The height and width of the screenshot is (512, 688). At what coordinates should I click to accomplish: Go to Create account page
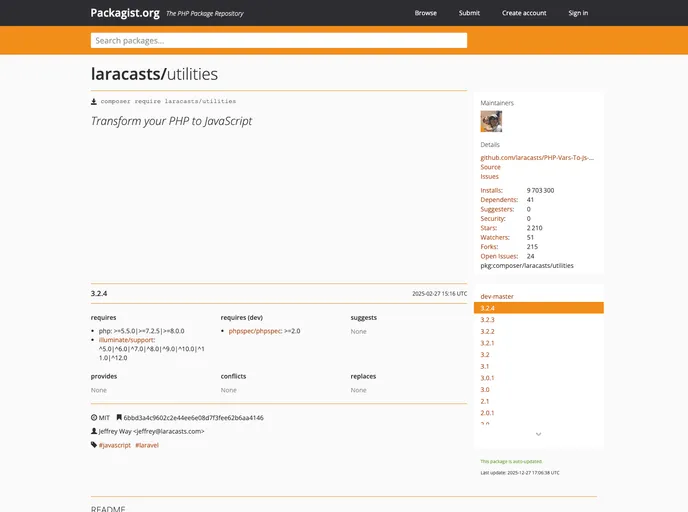[x=524, y=13]
